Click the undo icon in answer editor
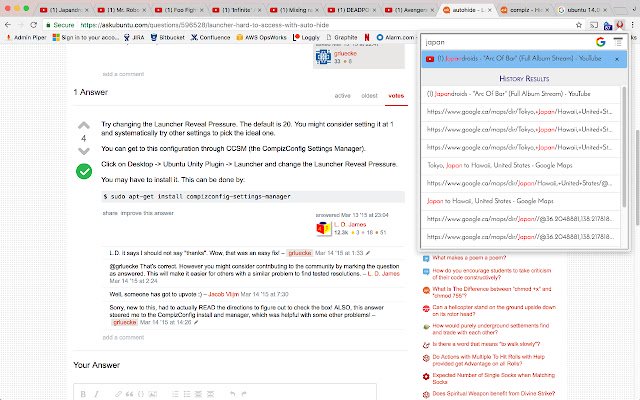The height and width of the screenshot is (400, 640). pyautogui.click(x=233, y=394)
